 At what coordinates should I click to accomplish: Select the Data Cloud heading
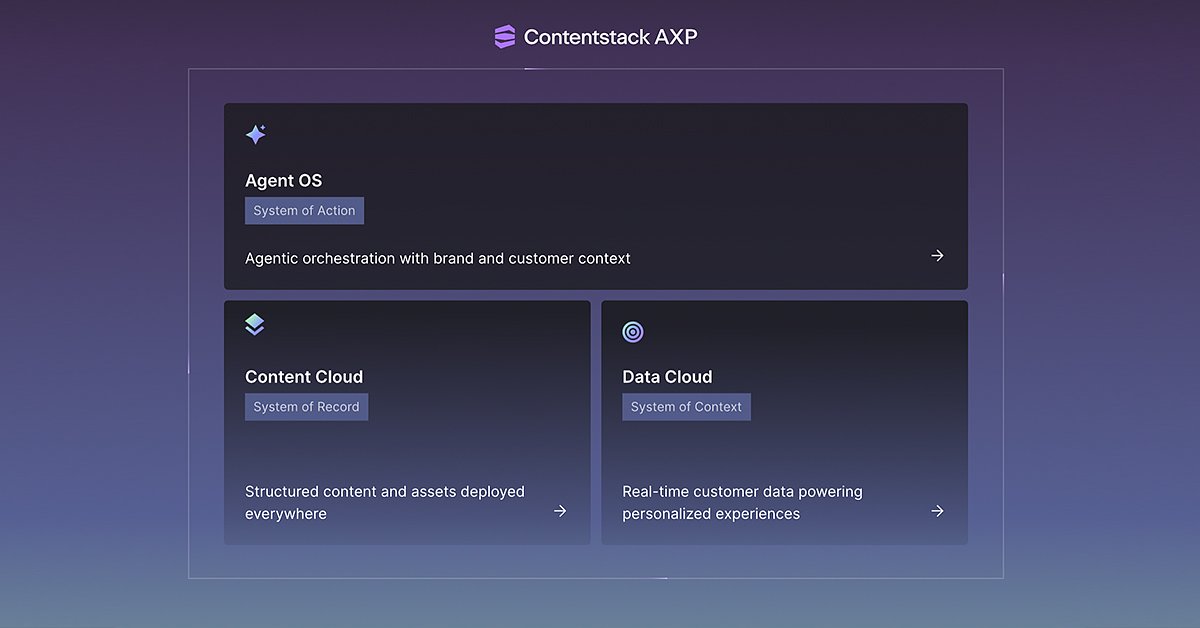pos(667,377)
